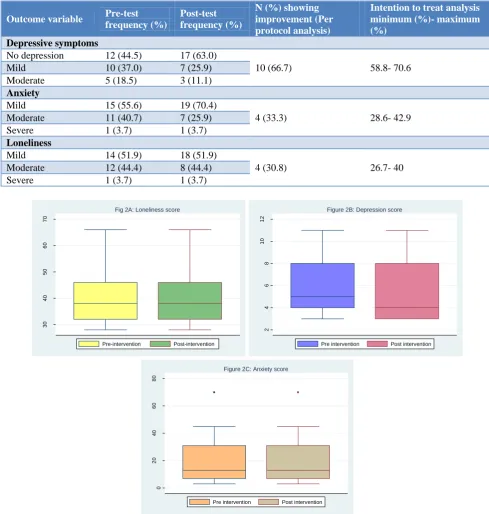Click '7 (25.9)' in the Mild depression row
The height and width of the screenshot is (514, 489).
(x=196, y=68)
